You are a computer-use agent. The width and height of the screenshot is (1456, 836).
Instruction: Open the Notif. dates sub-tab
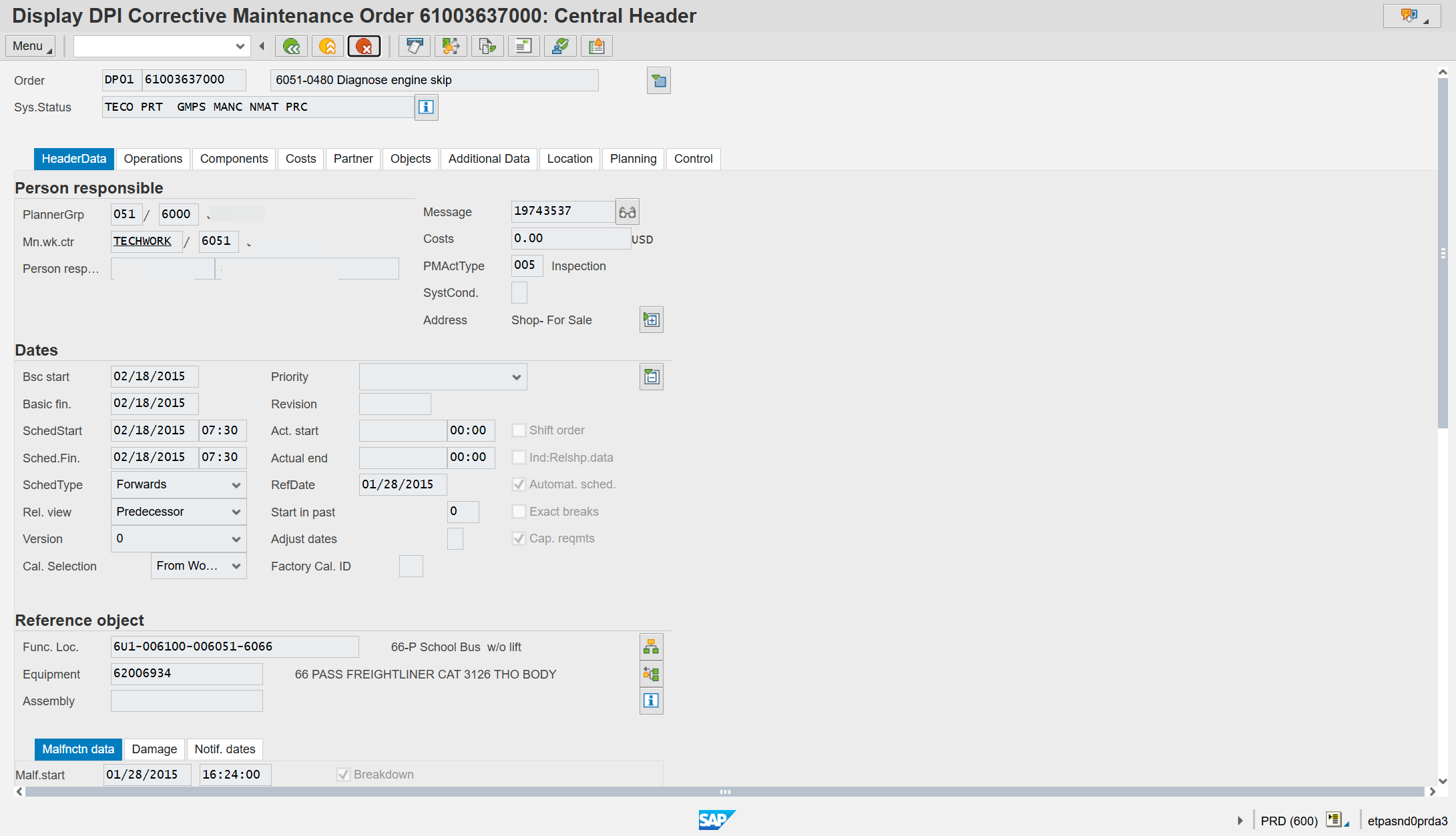[225, 749]
